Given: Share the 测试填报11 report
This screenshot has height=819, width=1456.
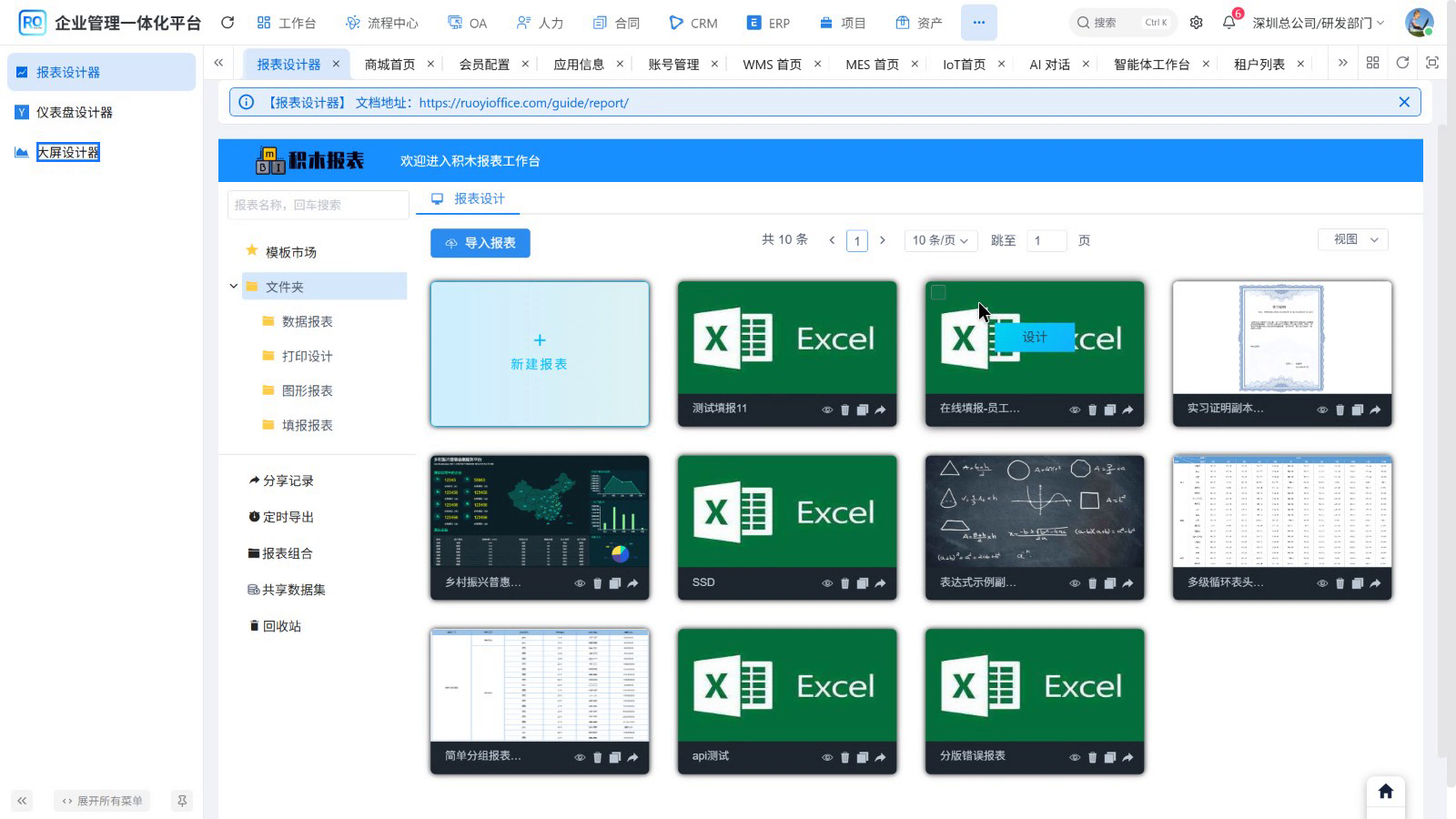Looking at the screenshot, I should click(880, 409).
